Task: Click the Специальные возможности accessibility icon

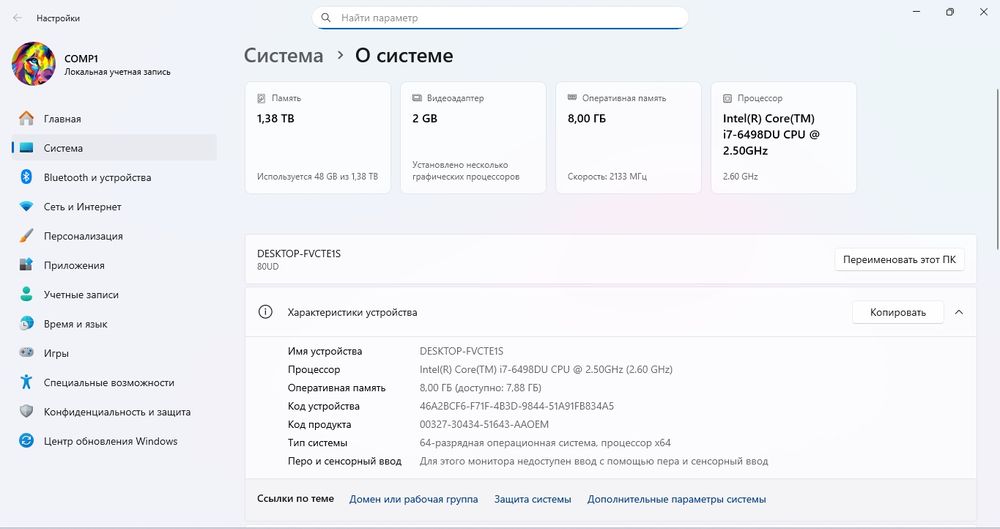Action: tap(26, 382)
